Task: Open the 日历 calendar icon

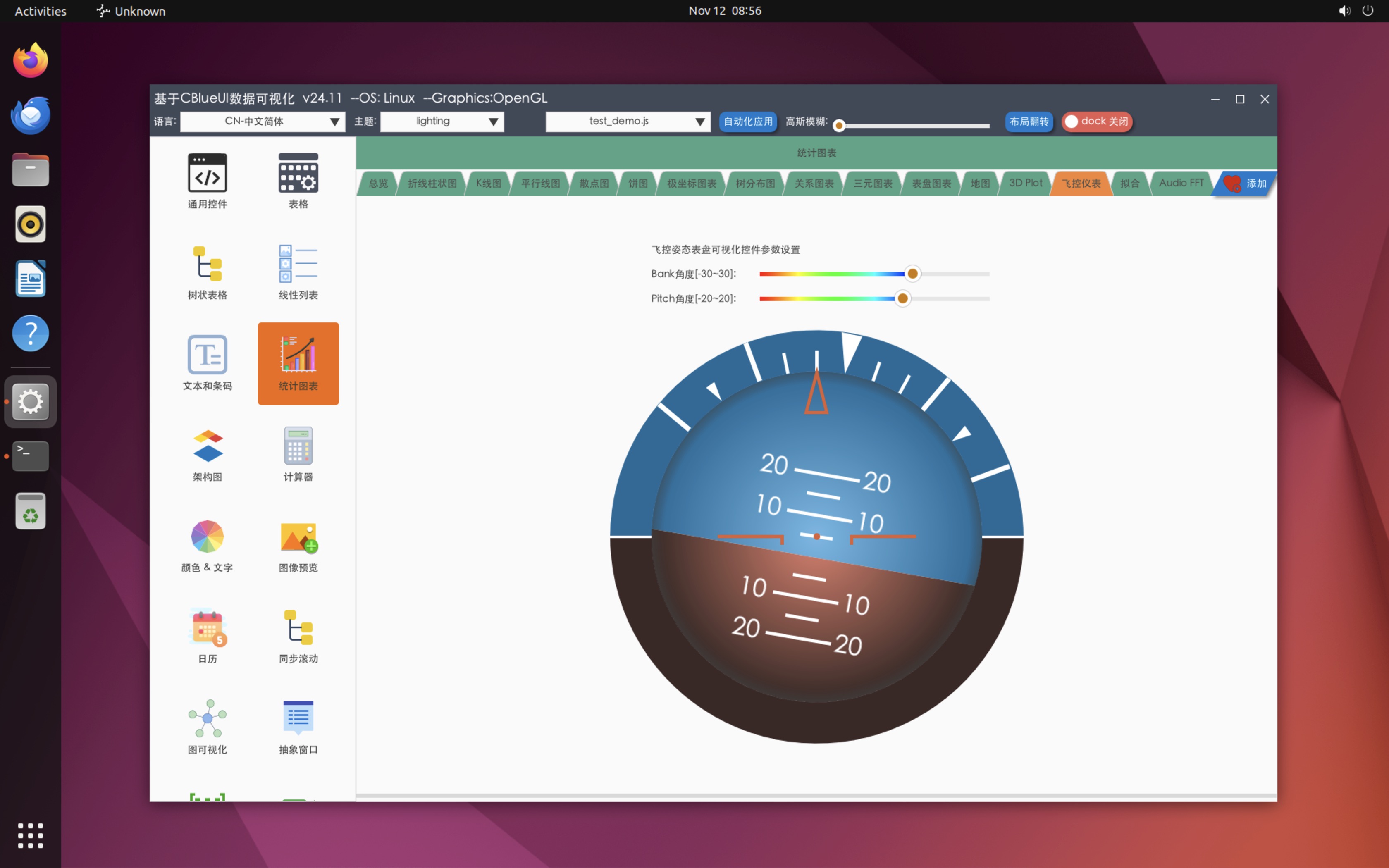Action: [207, 636]
